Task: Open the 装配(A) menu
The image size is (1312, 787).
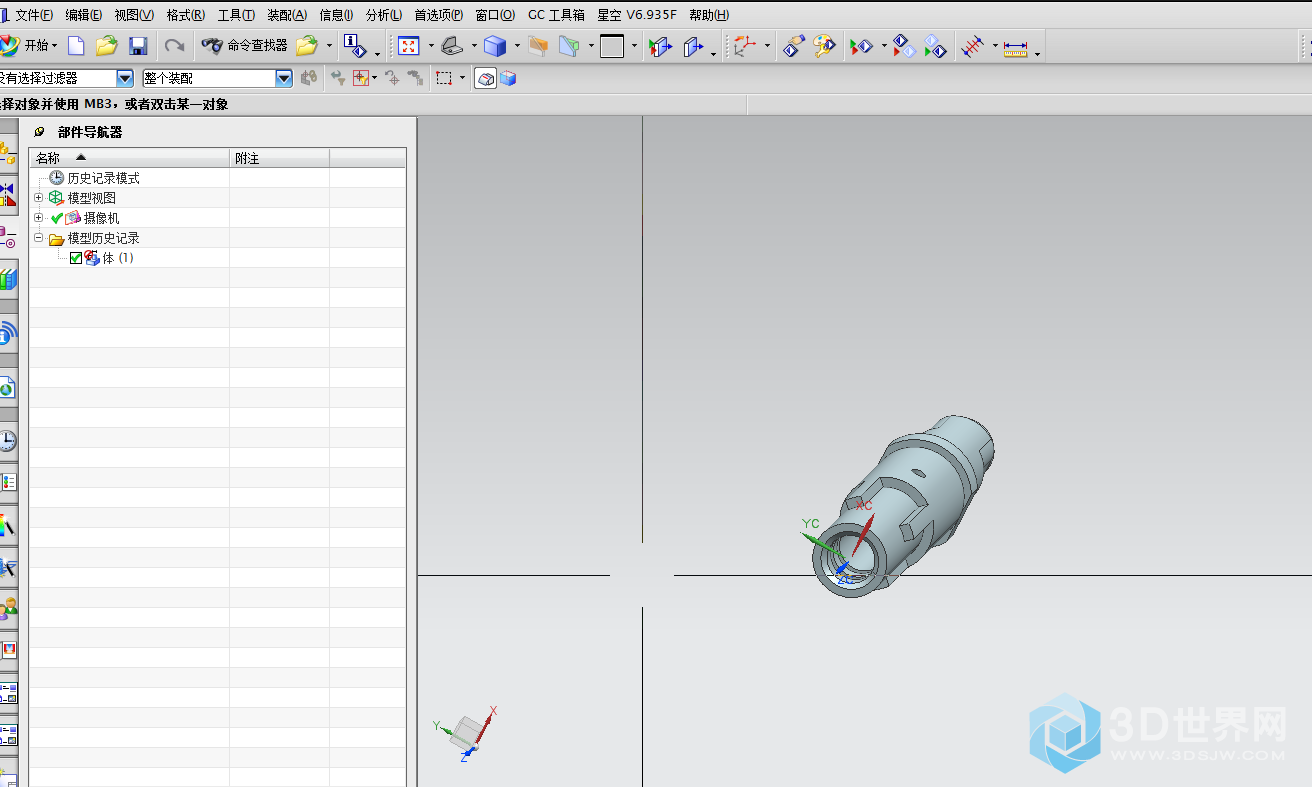Action: (x=287, y=15)
